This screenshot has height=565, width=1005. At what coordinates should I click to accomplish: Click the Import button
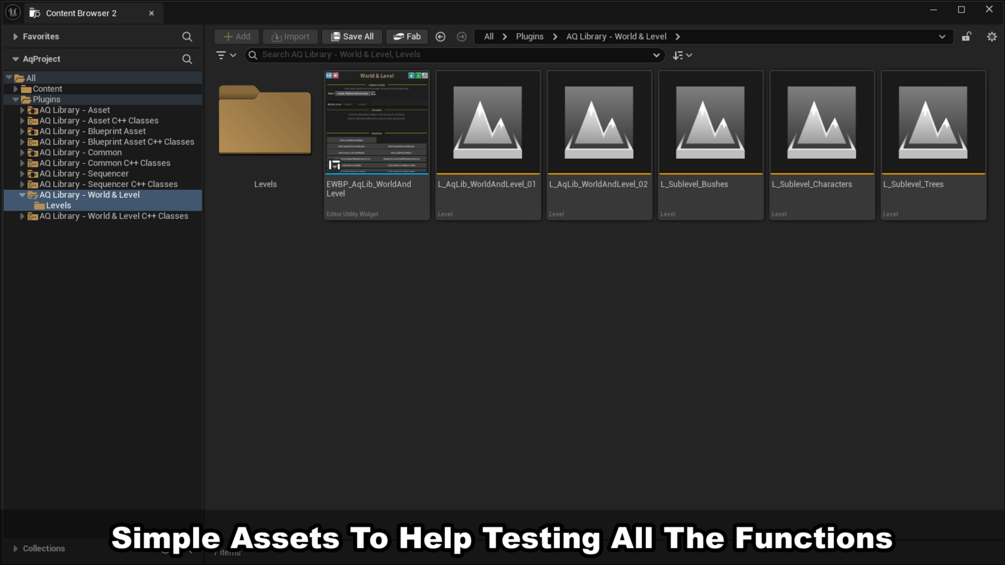pos(290,37)
